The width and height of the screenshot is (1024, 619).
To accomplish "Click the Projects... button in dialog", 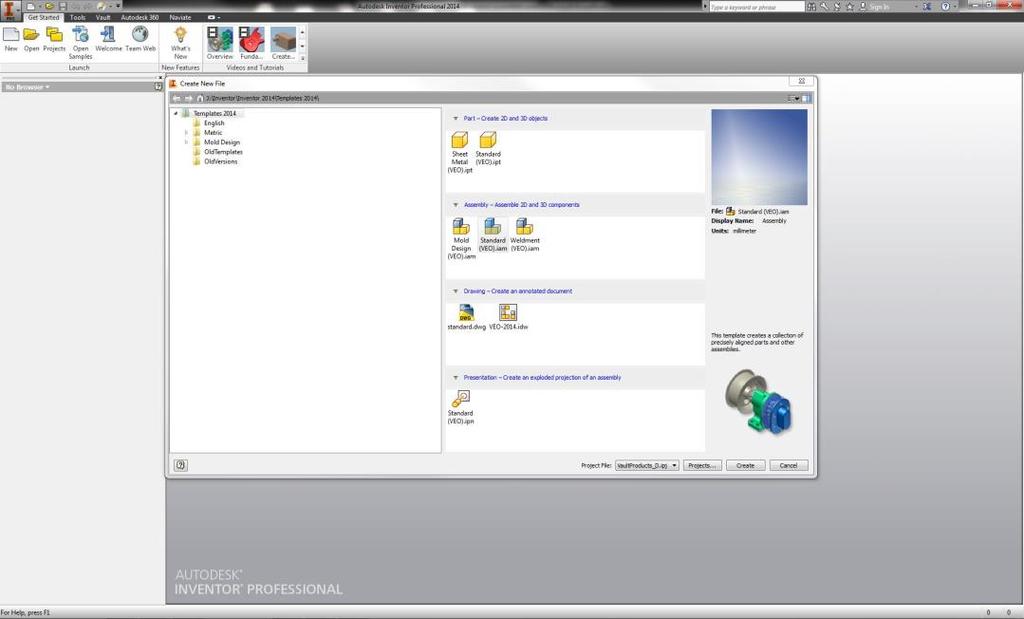I will pos(702,466).
